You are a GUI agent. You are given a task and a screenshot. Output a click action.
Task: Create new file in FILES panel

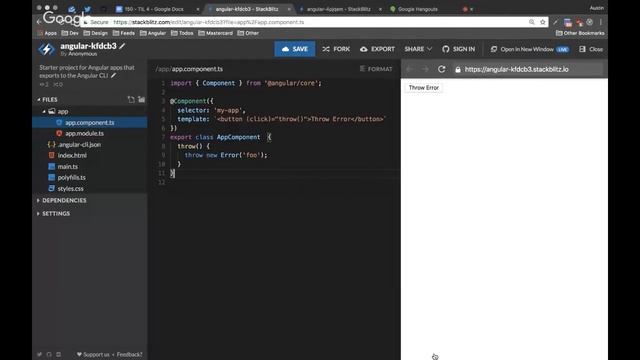point(131,99)
